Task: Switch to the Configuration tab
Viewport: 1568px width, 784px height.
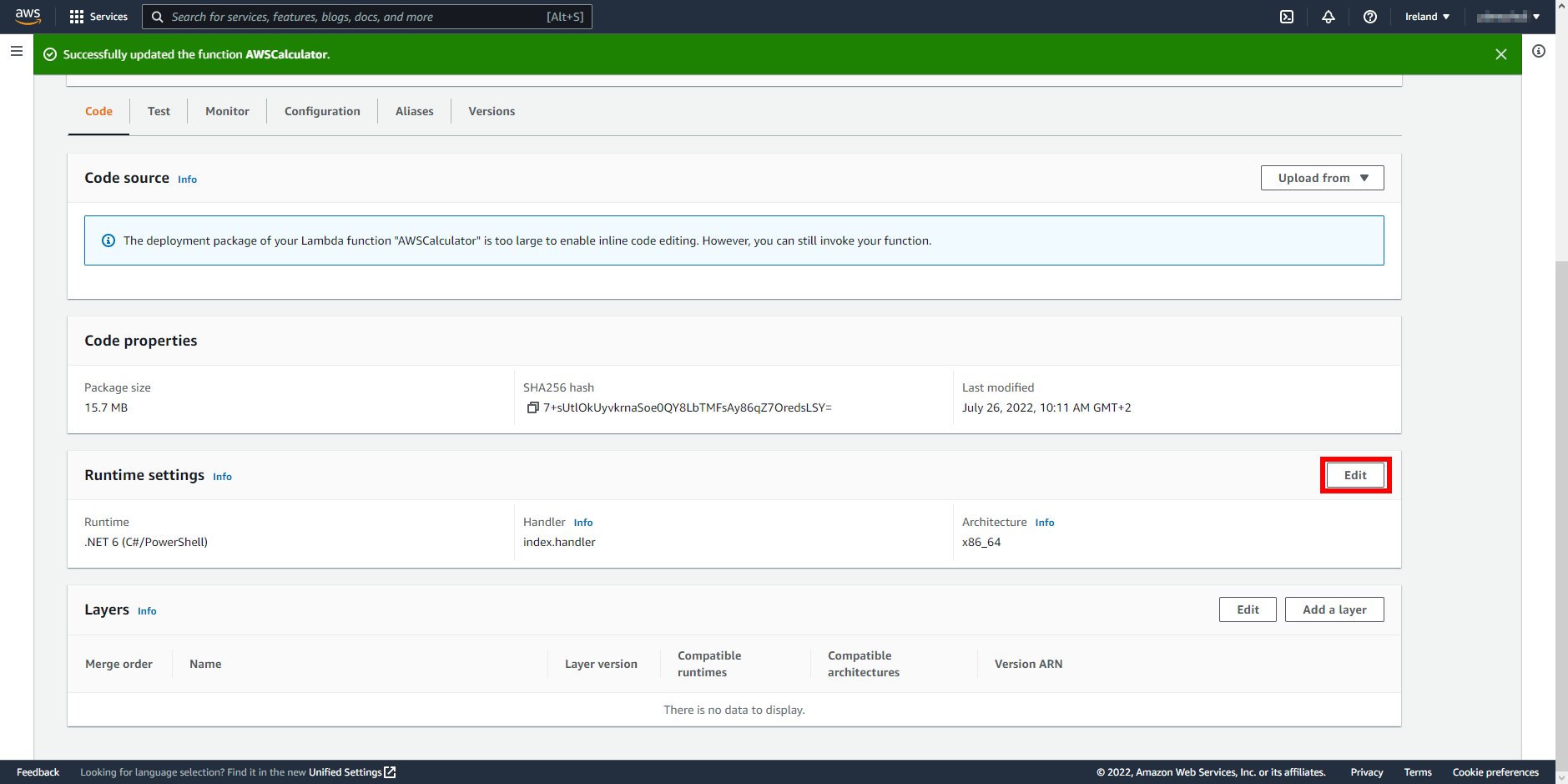Action: 322,110
